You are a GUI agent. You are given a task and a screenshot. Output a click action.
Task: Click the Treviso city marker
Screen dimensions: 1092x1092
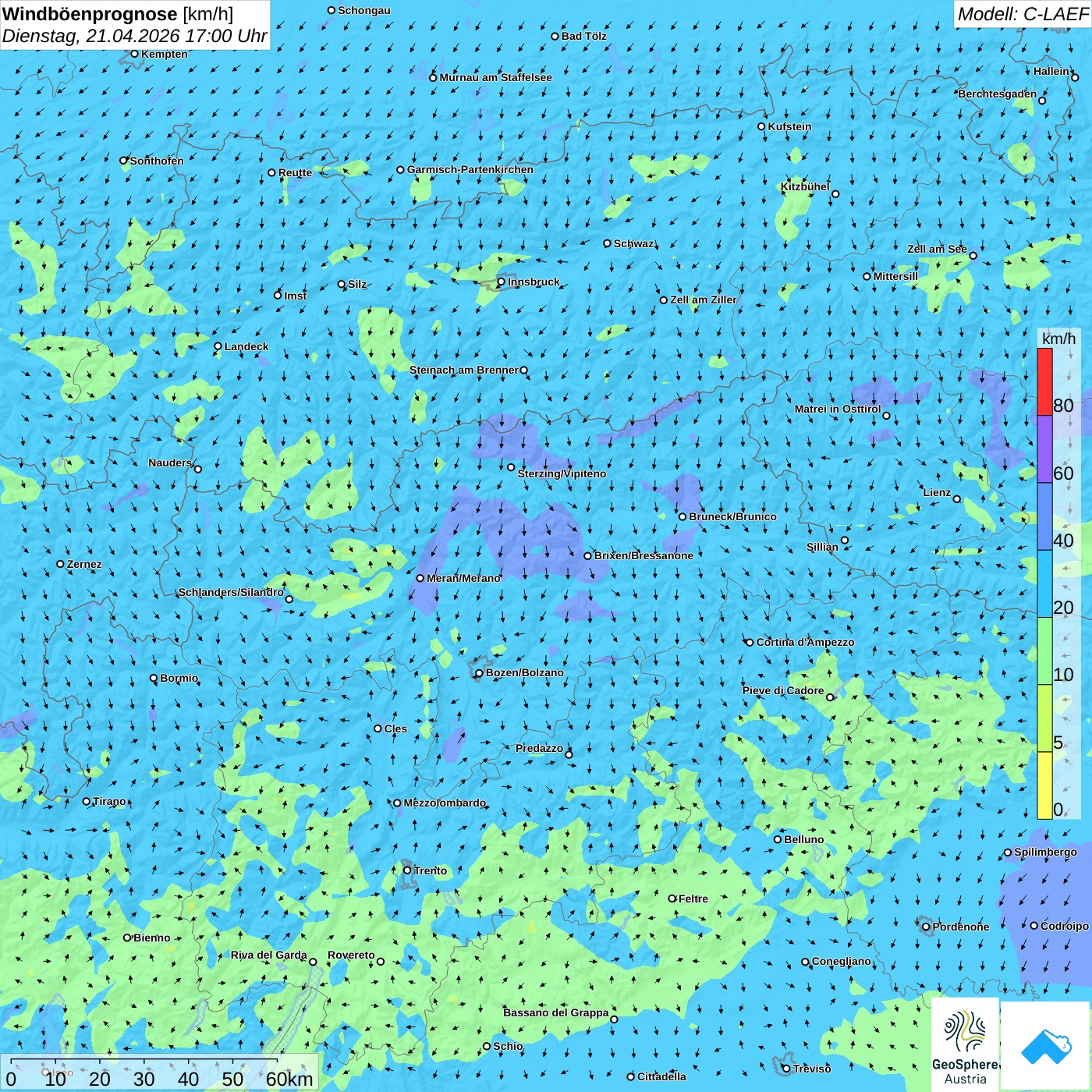(x=786, y=1069)
